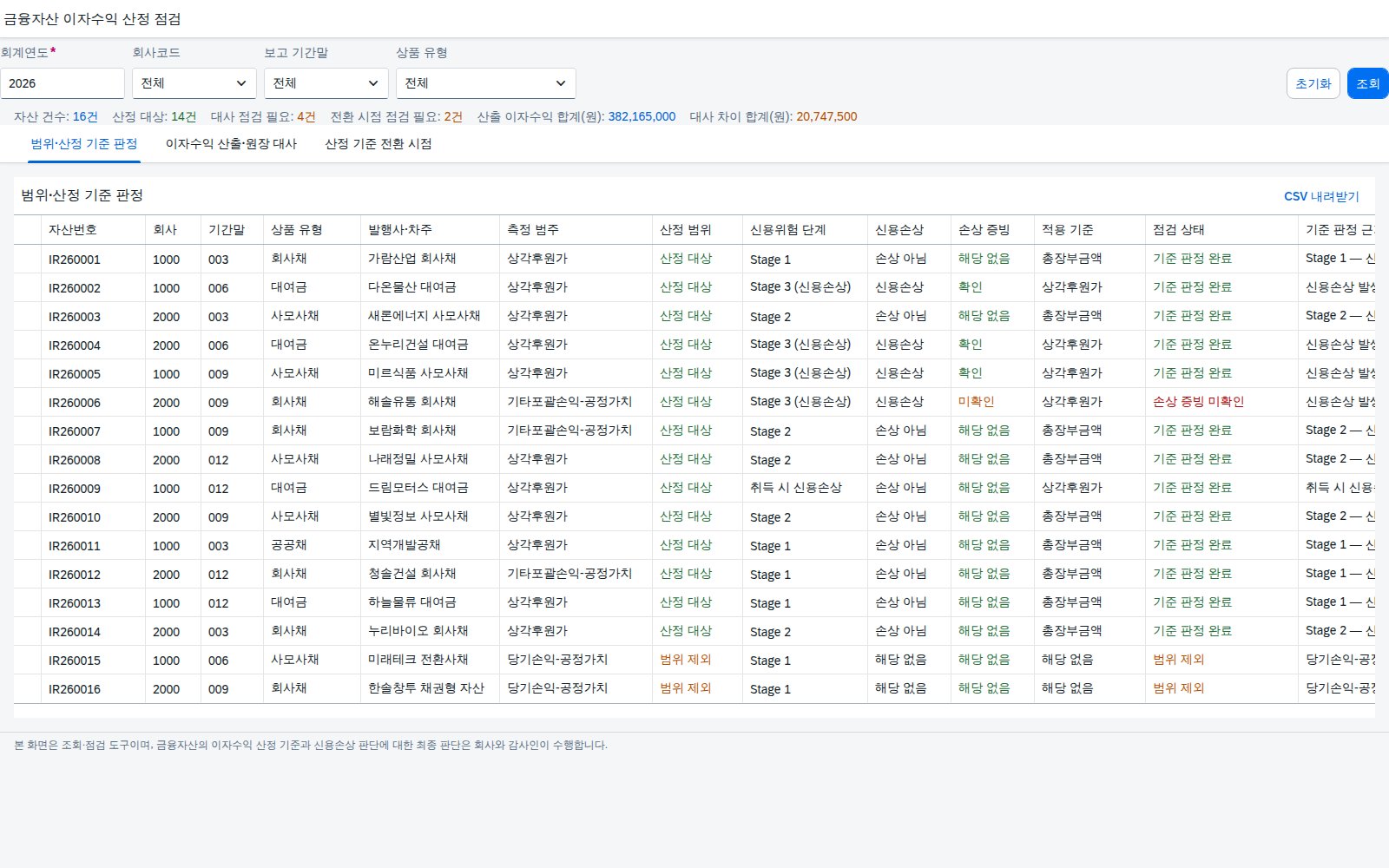Click the 조회 button
This screenshot has height=868, width=1389.
tap(1368, 83)
